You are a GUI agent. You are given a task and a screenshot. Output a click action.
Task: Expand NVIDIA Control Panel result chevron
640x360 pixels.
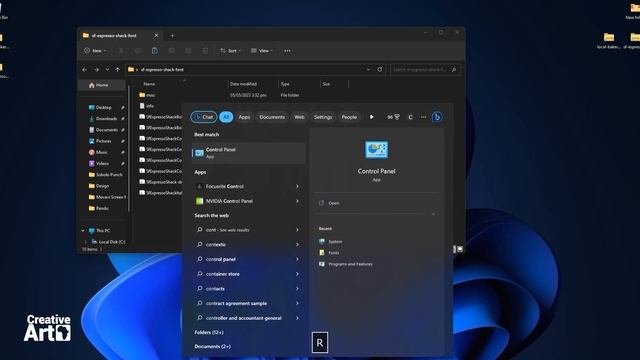click(297, 201)
